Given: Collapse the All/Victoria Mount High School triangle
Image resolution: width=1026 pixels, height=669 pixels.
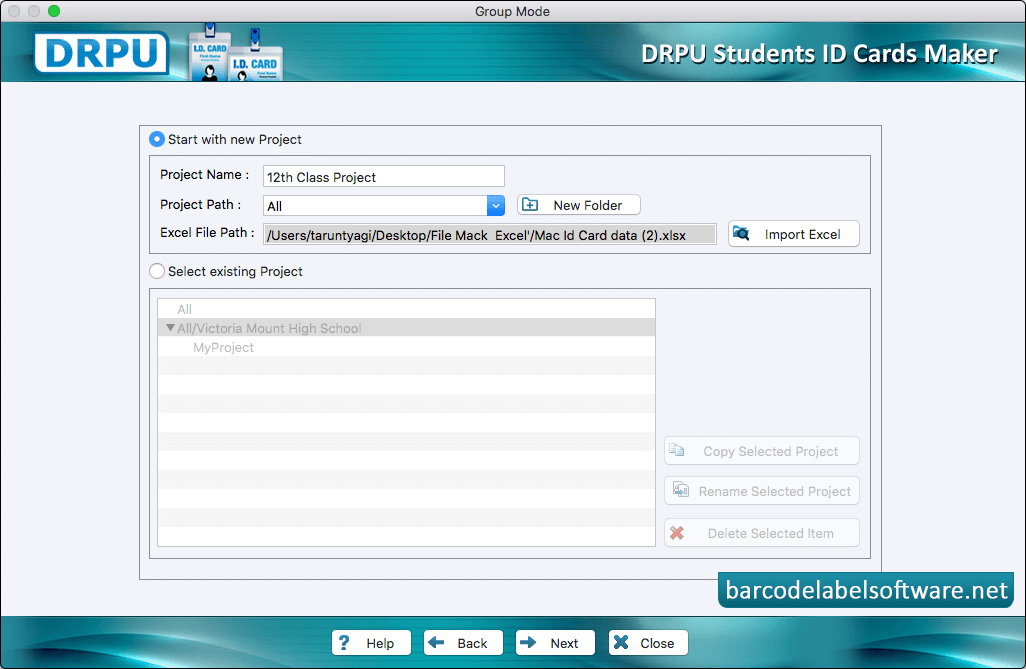Looking at the screenshot, I should 170,328.
